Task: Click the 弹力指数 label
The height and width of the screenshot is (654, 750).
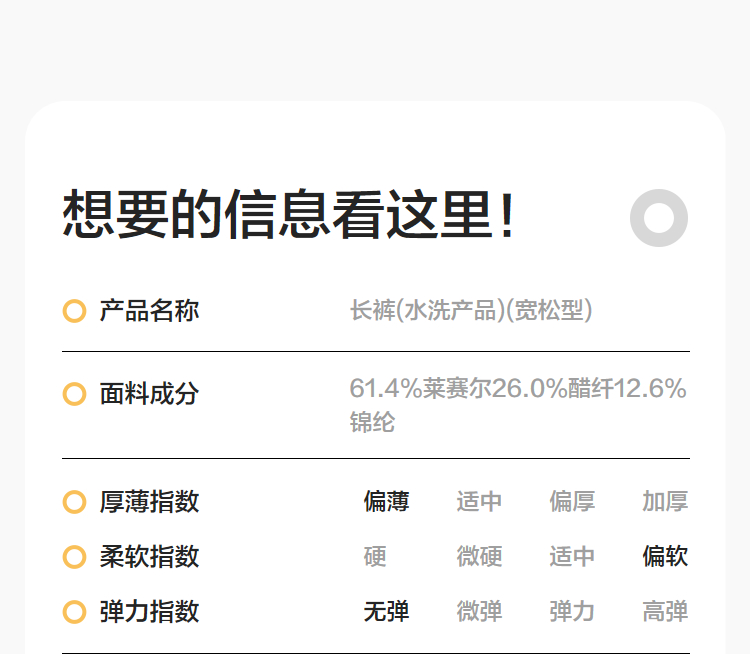Action: (x=149, y=612)
